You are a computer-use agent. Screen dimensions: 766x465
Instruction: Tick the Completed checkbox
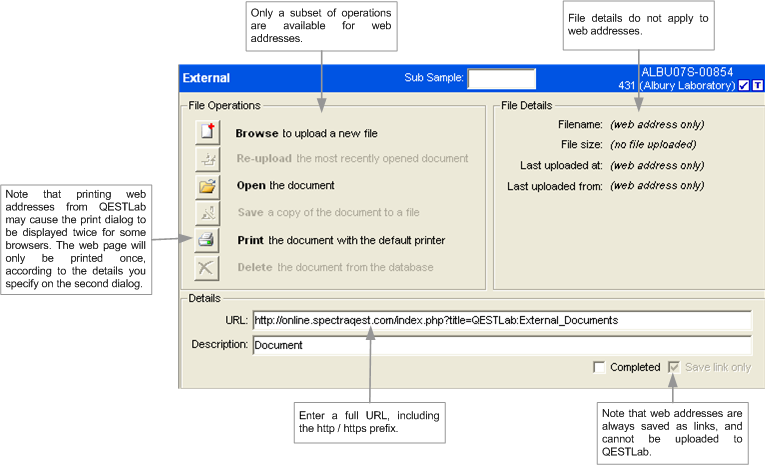[599, 367]
